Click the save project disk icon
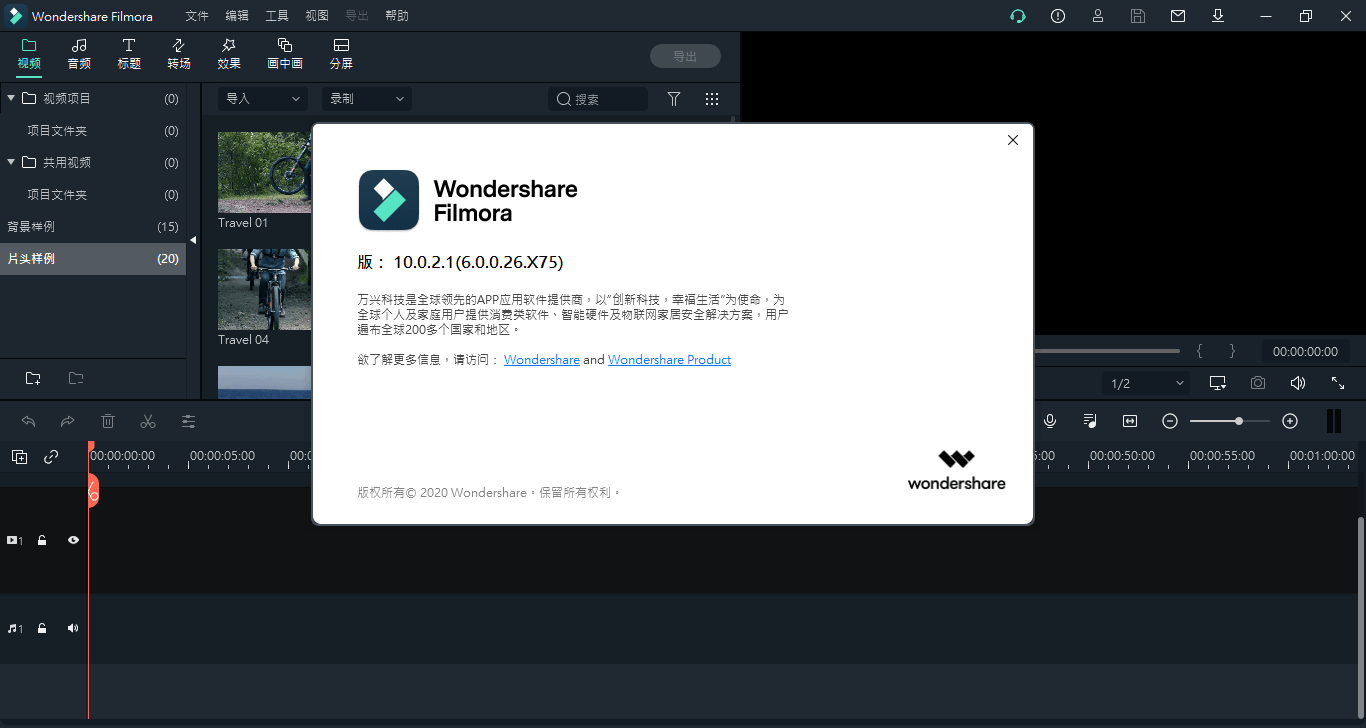Viewport: 1366px width, 728px height. (1138, 16)
